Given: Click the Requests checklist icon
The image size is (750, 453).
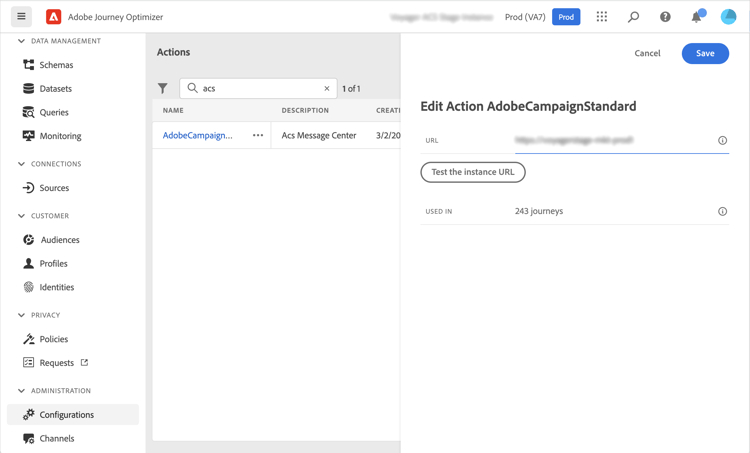Looking at the screenshot, I should (x=29, y=363).
